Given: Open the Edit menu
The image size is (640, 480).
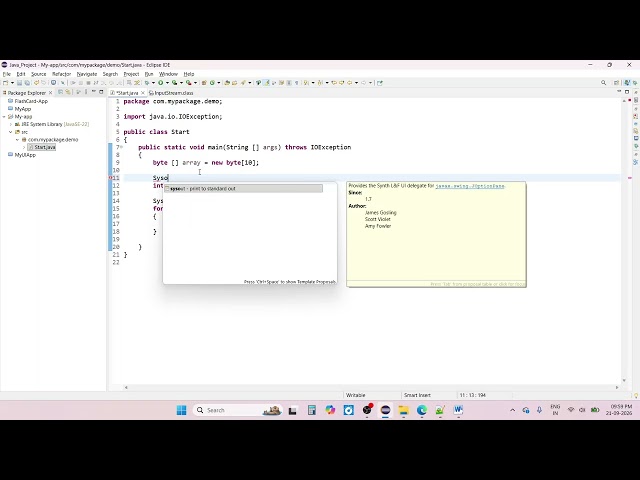Looking at the screenshot, I should (21, 74).
